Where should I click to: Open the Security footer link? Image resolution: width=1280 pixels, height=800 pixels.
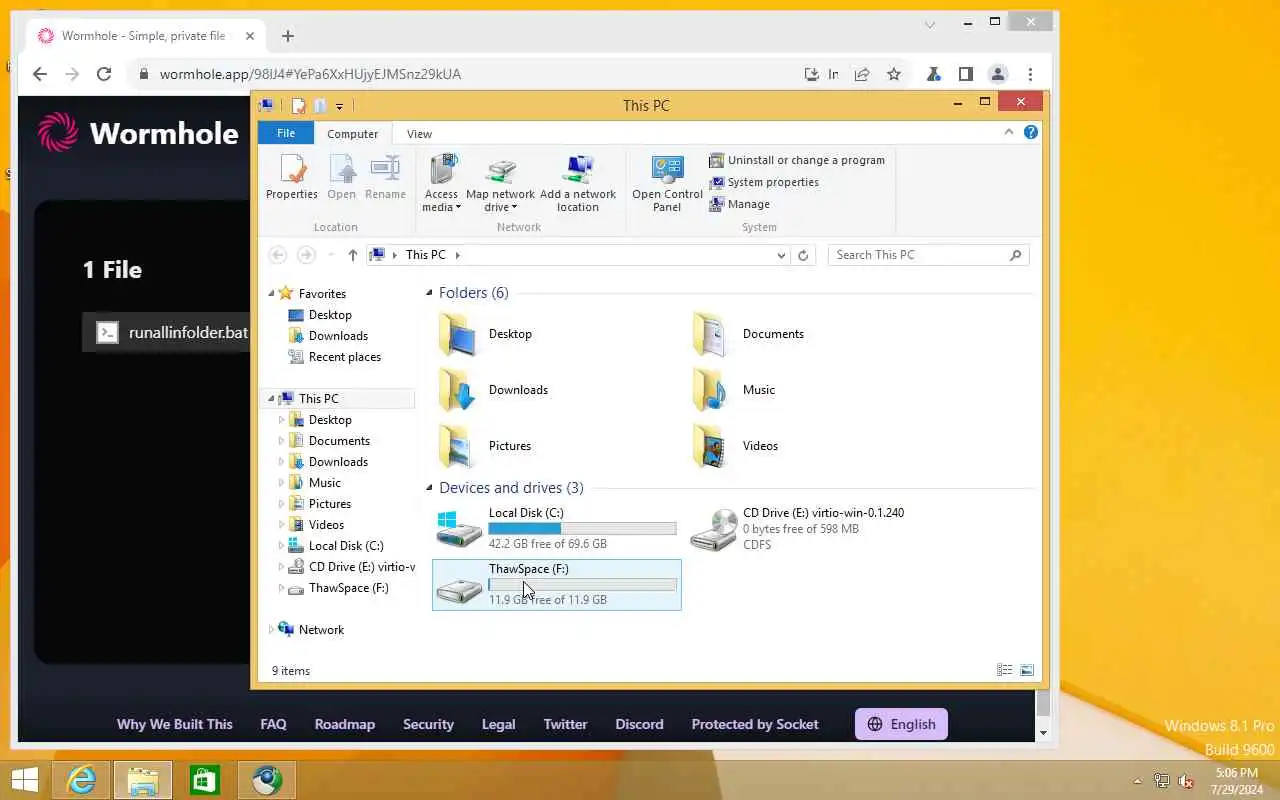point(428,724)
